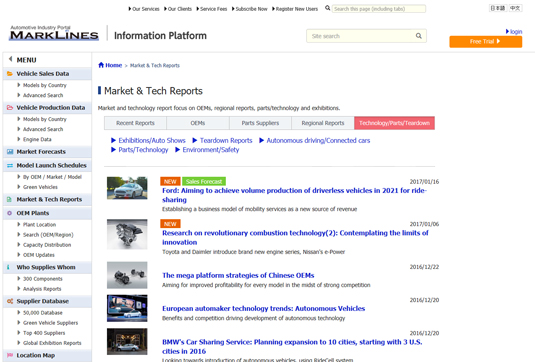
Task: Open Green Vehicle Suppliers in the sidebar
Action: pos(50,323)
